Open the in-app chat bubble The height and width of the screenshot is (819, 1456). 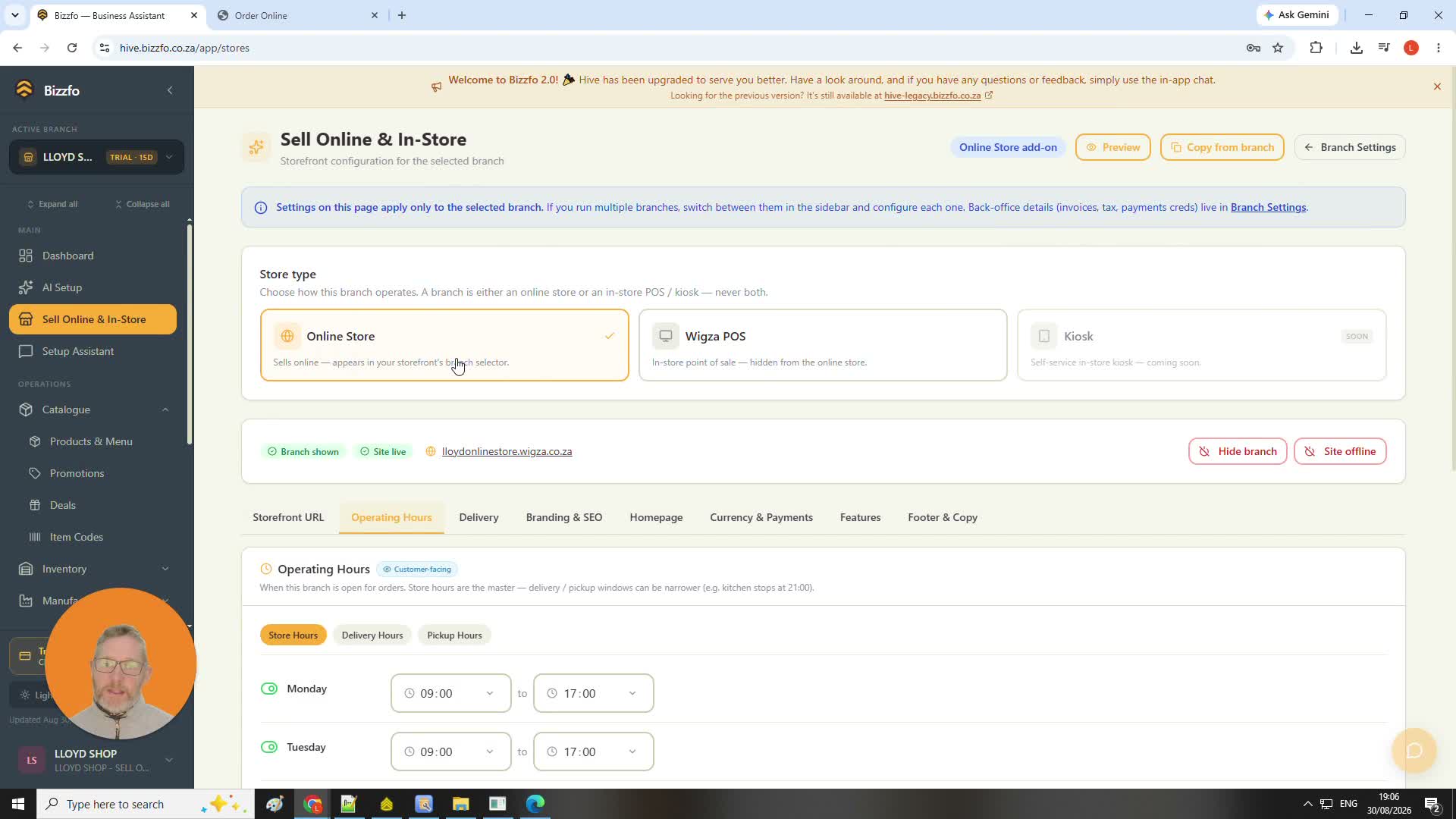[1414, 751]
